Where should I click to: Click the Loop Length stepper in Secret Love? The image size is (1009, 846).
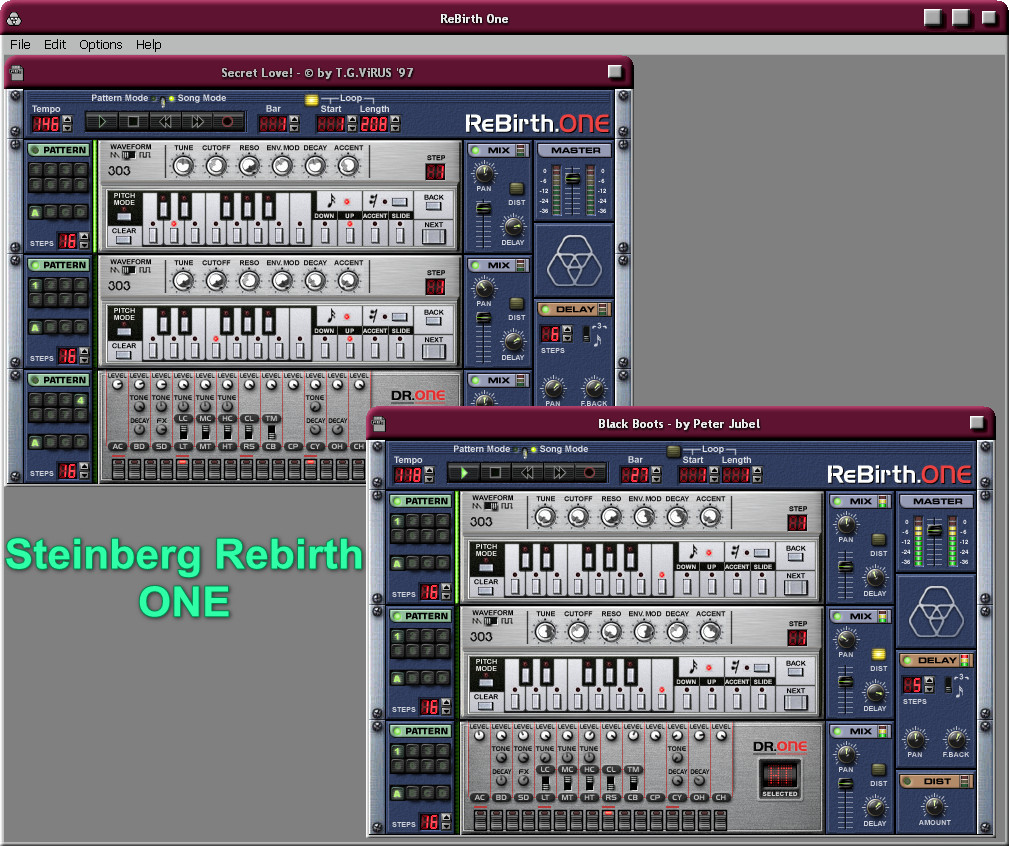[395, 124]
